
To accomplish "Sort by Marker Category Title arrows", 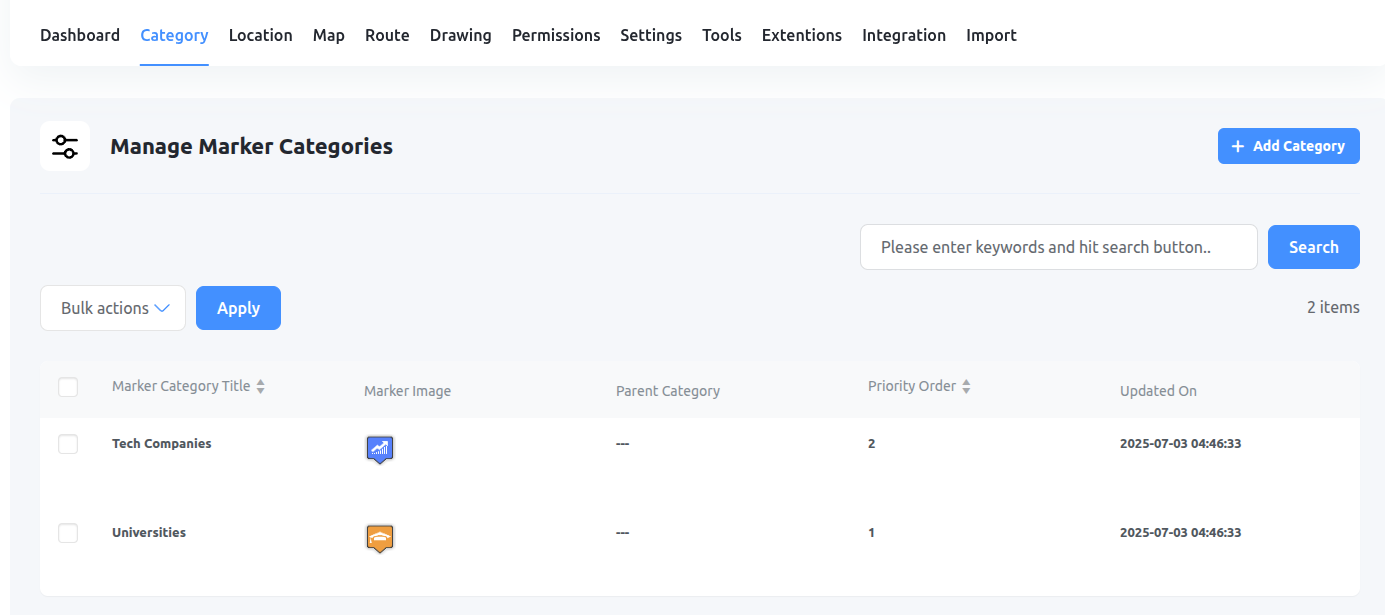I will (261, 385).
